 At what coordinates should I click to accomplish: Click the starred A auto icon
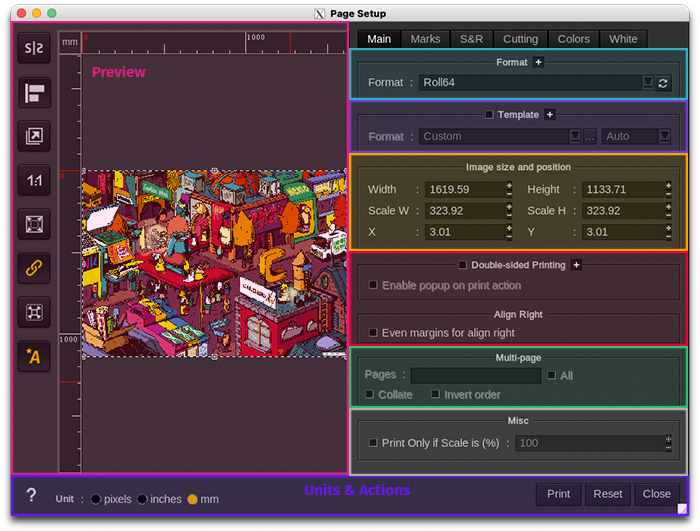tap(34, 356)
